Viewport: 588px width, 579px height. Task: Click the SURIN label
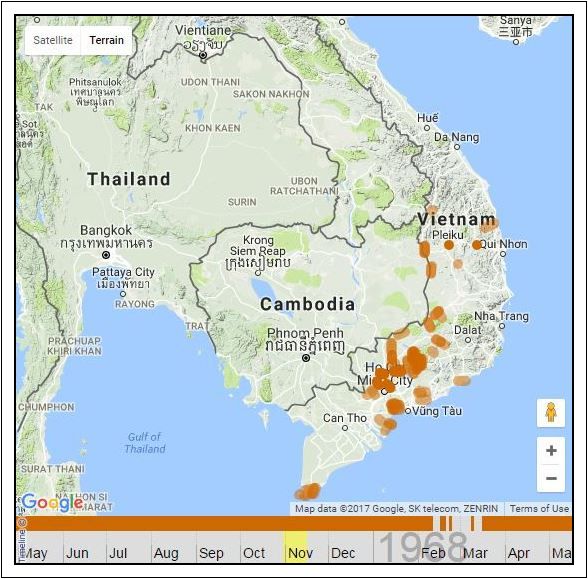[242, 202]
